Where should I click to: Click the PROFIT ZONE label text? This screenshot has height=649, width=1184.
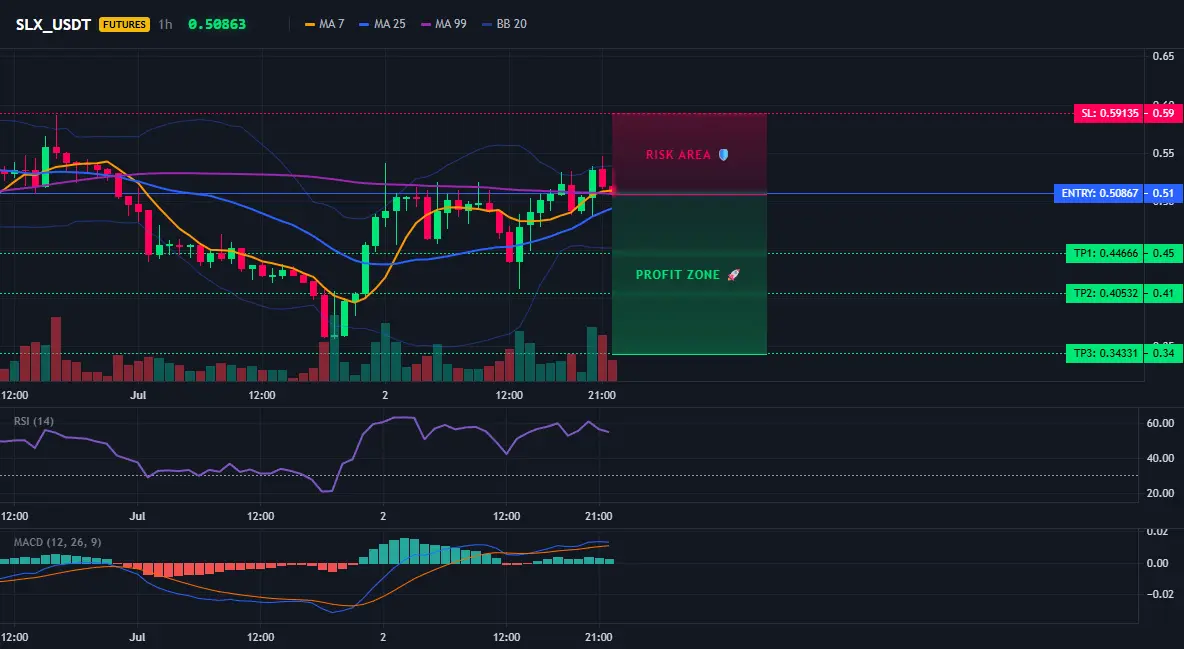coord(677,275)
